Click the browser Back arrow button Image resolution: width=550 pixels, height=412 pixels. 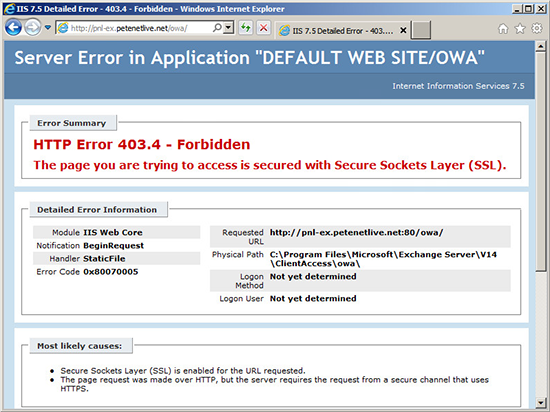(14, 27)
